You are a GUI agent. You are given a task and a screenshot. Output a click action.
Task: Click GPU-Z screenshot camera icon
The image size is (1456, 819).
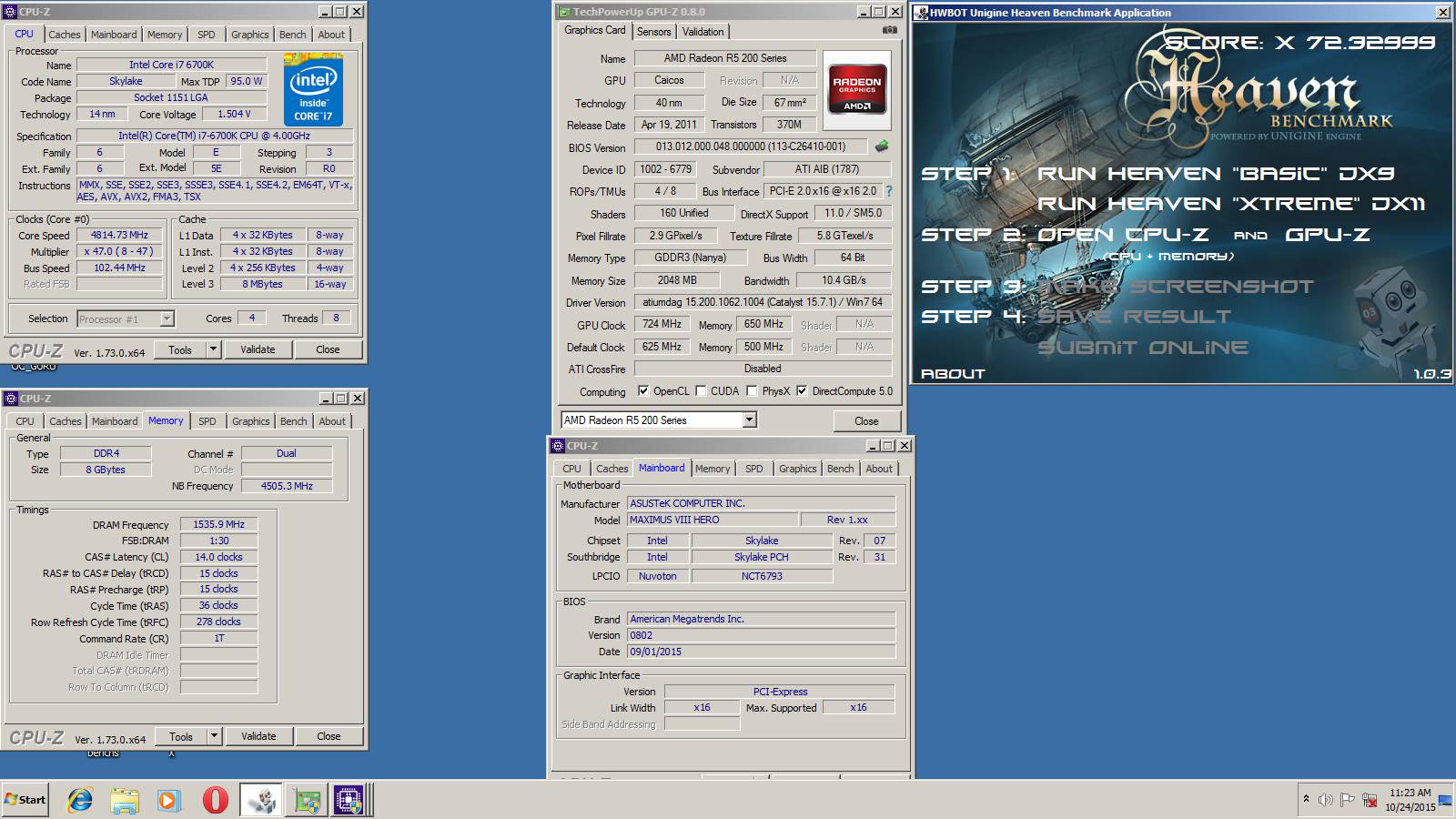(x=889, y=30)
